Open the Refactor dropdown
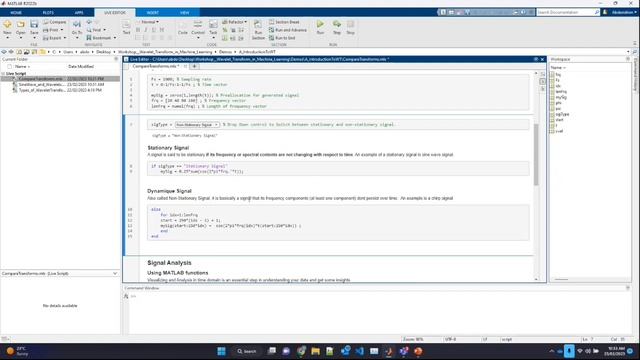This screenshot has height=360, width=640. click(235, 22)
